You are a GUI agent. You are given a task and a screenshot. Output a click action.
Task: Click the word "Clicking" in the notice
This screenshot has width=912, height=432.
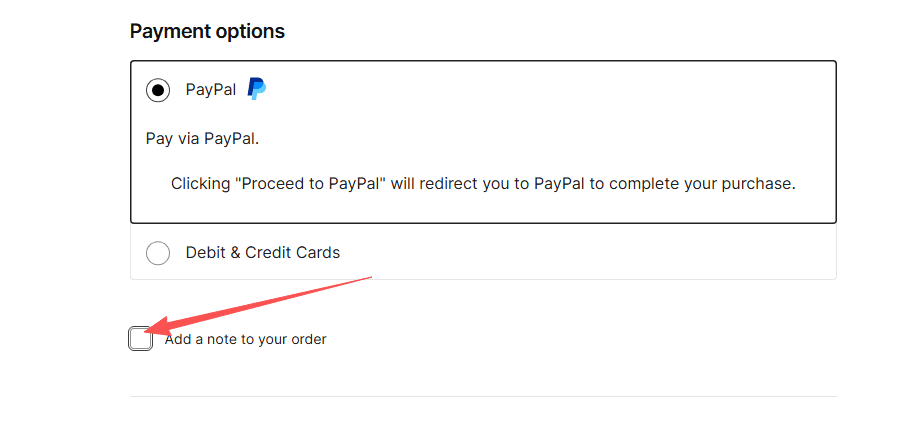tap(201, 185)
